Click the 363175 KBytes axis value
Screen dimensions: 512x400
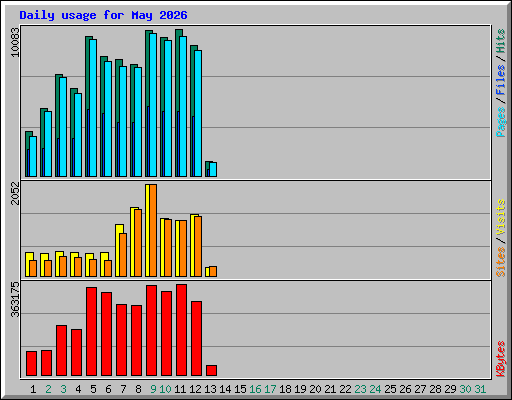pyautogui.click(x=15, y=299)
